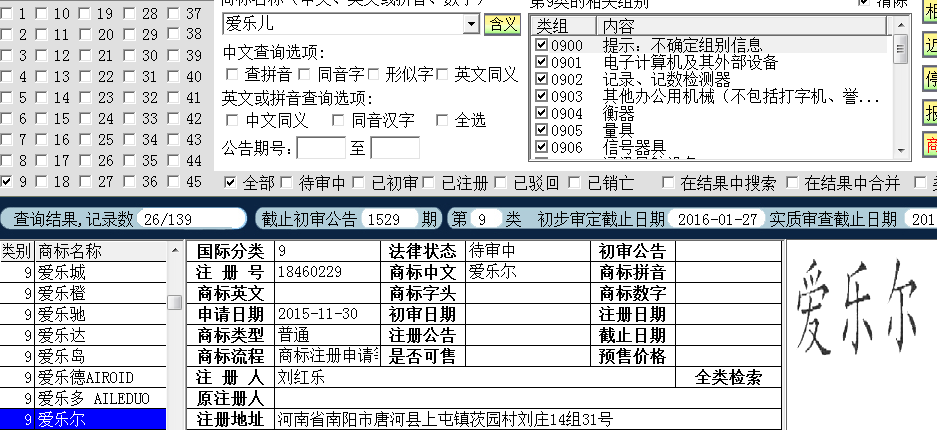Click the results list scrollbar thumb
The image size is (937, 430).
coord(174,302)
